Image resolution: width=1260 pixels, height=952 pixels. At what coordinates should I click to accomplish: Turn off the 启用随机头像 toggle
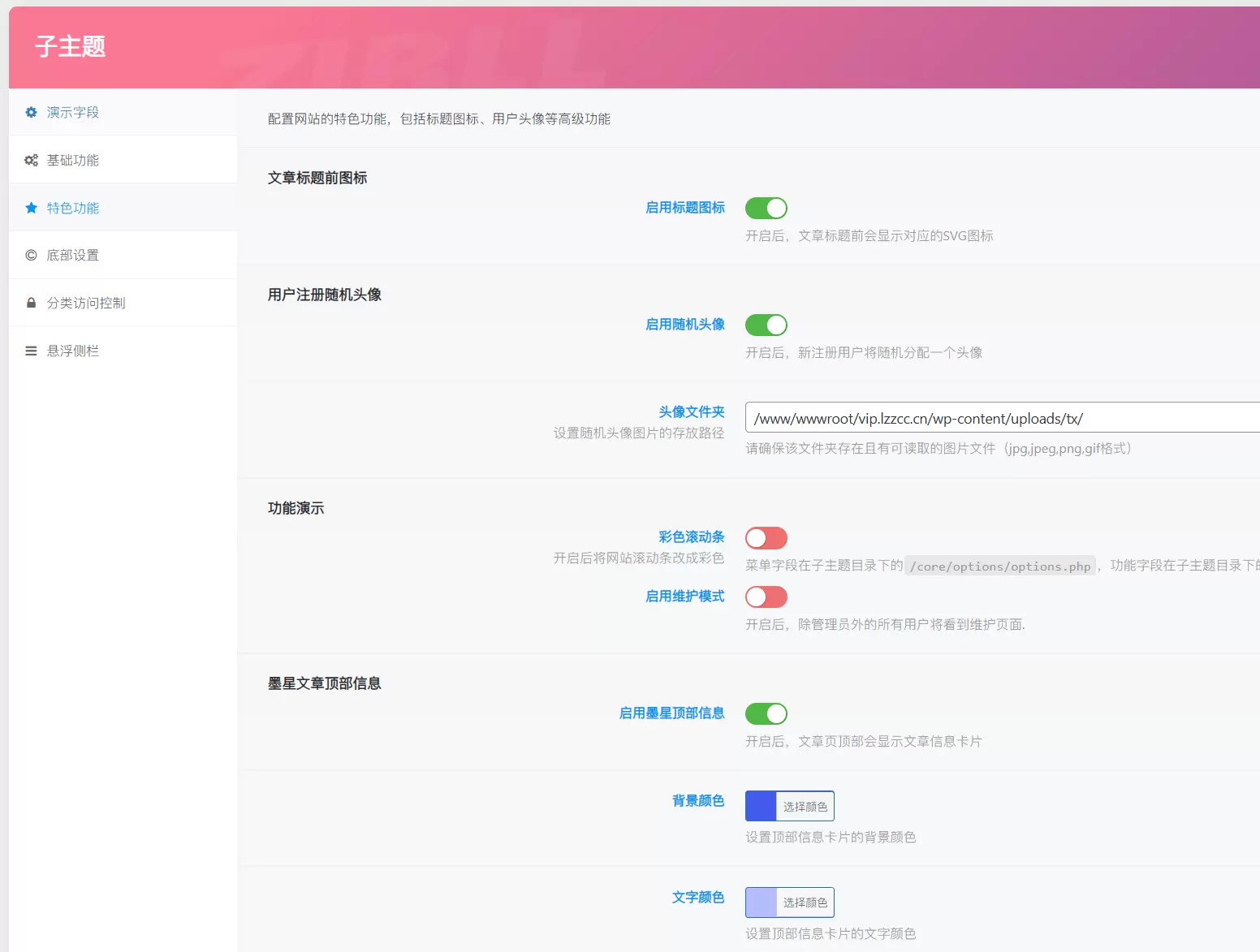point(766,325)
